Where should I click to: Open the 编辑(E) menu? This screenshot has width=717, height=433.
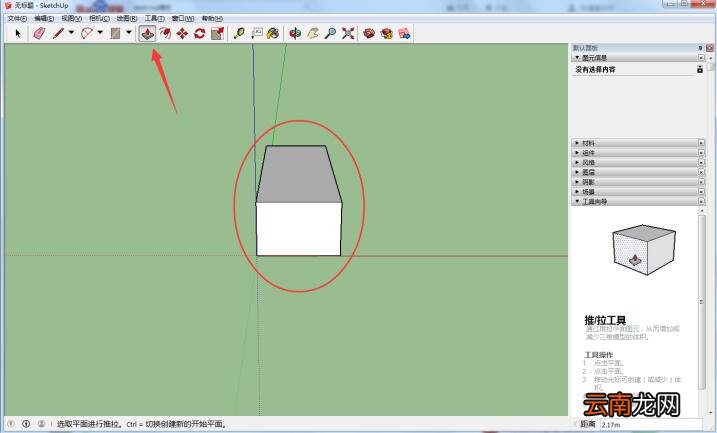point(44,18)
